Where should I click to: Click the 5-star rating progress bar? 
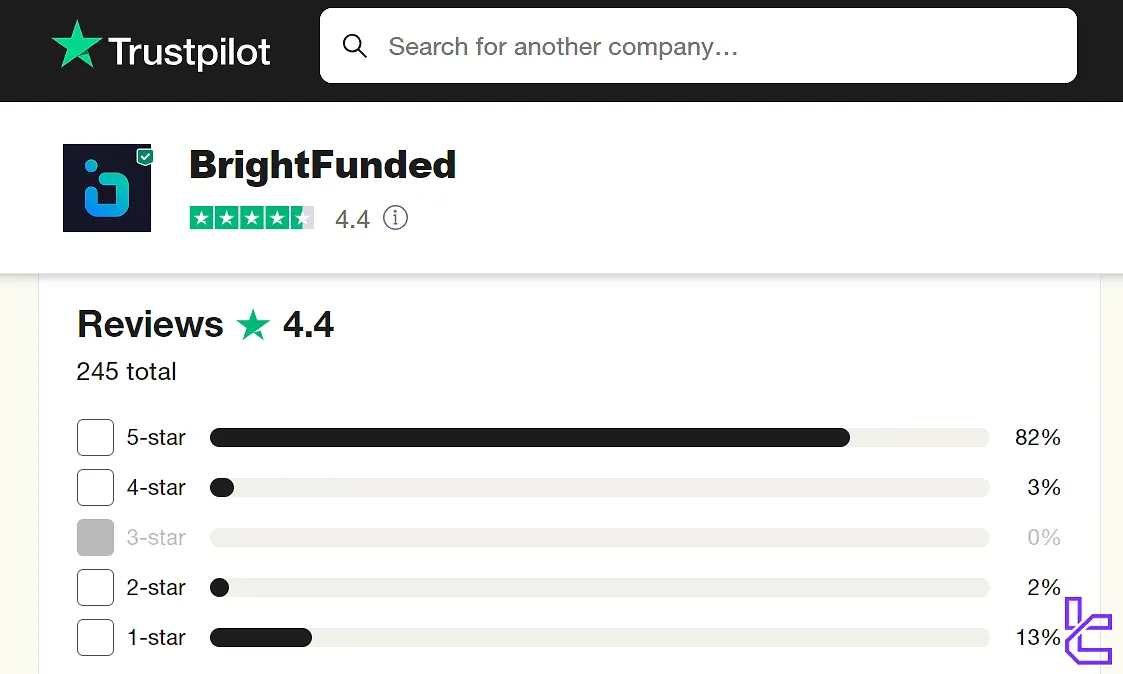[599, 437]
